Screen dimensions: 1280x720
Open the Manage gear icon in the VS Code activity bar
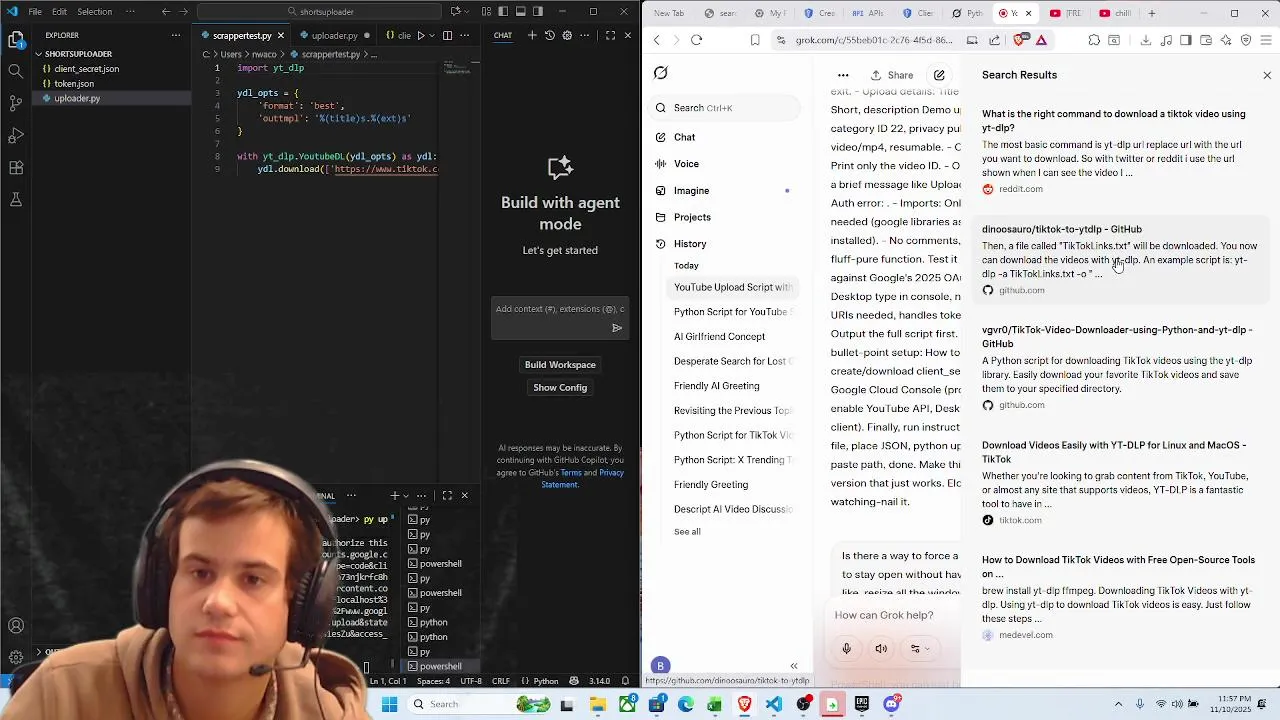[16, 657]
